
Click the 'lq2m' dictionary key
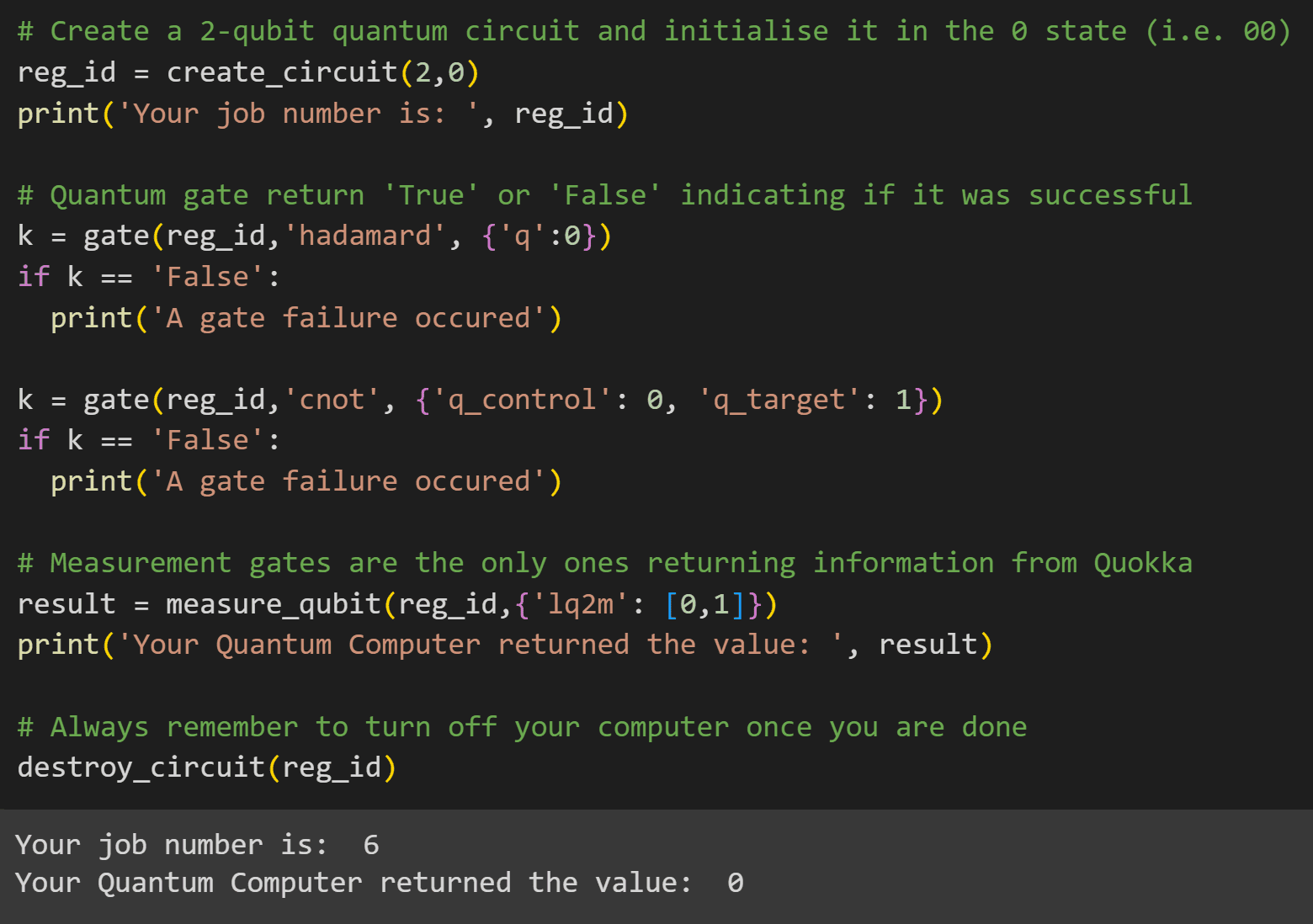[x=581, y=603]
